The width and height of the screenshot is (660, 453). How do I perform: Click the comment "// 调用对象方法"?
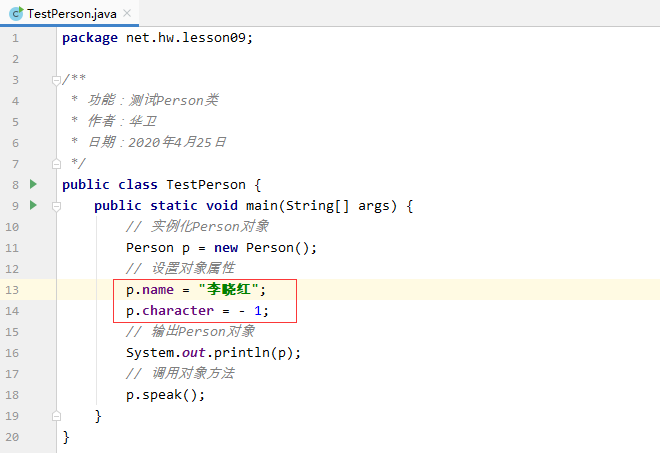(181, 373)
